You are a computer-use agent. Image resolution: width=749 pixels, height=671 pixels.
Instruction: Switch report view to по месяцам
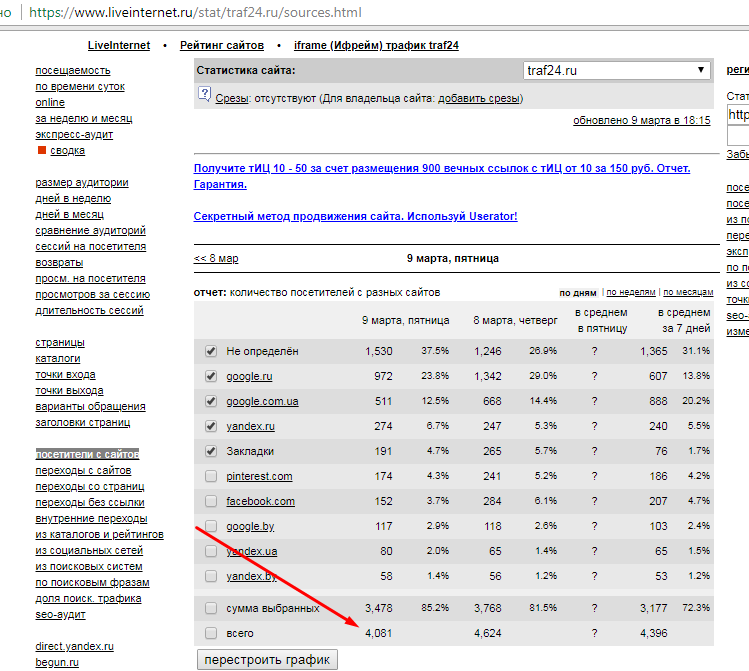687,293
